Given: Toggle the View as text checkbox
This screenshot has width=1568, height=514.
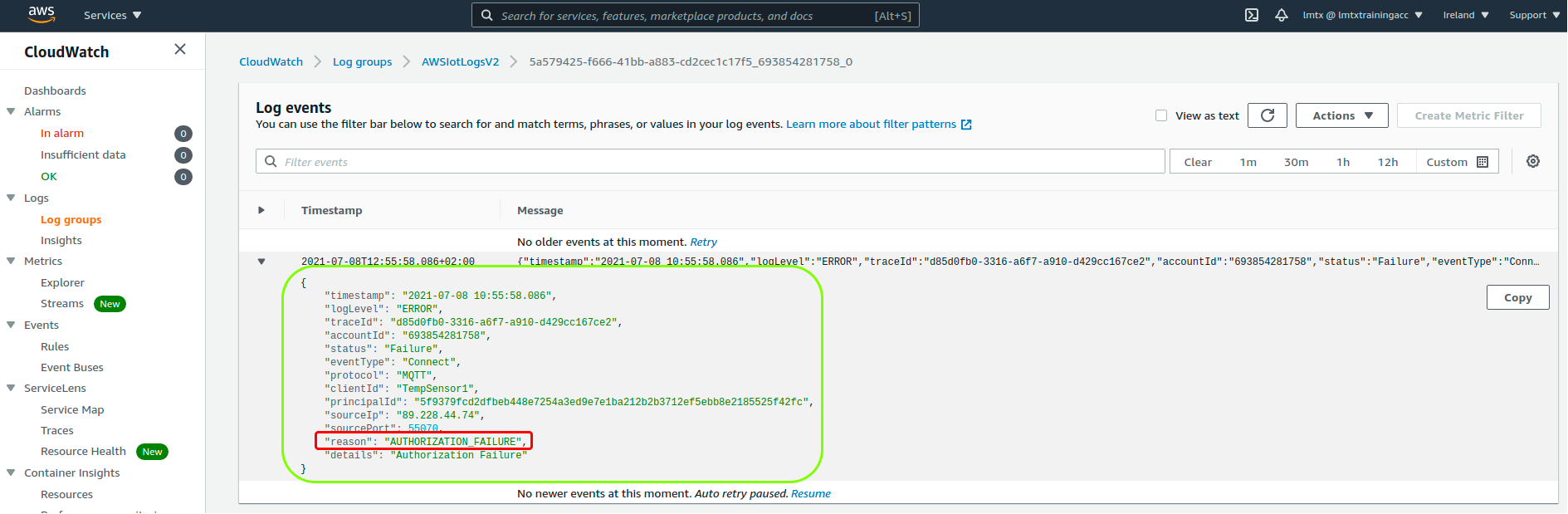Looking at the screenshot, I should click(x=1161, y=115).
